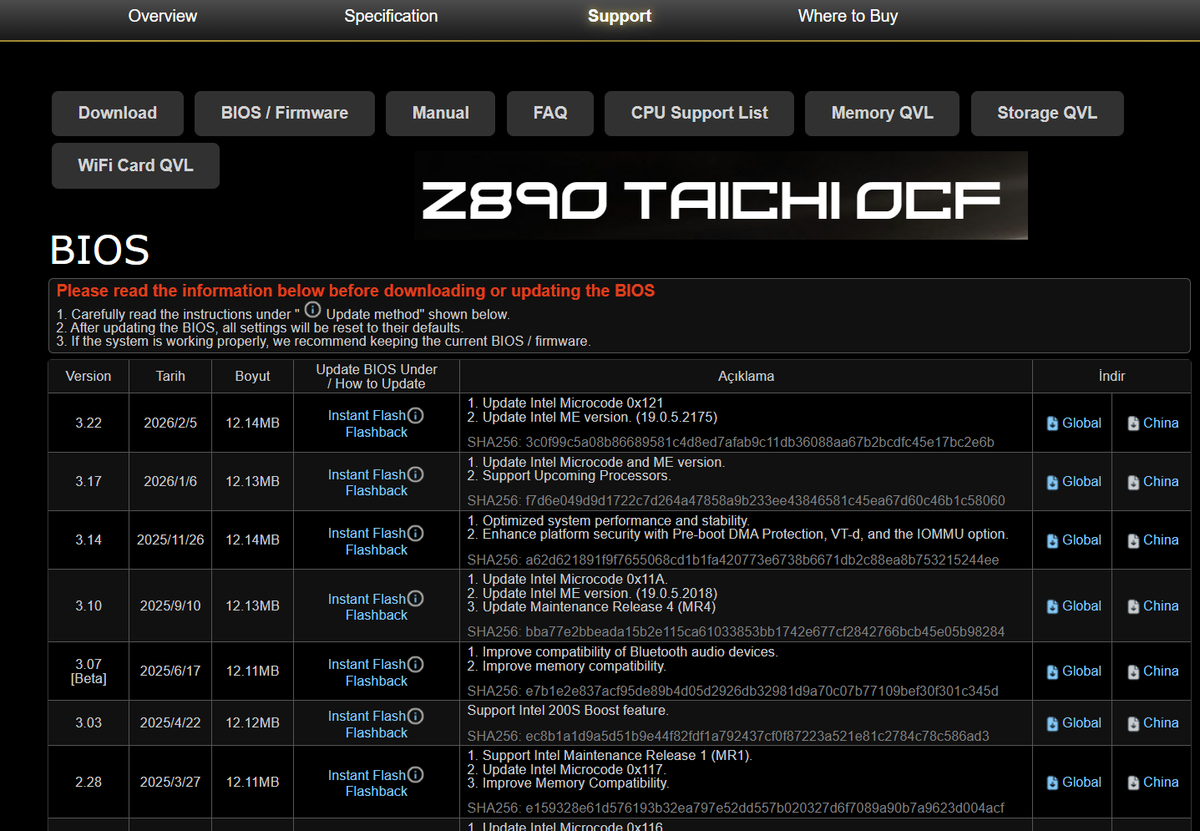Click the Z890 Taichi OCF banner image
Viewport: 1200px width, 831px height.
(721, 195)
